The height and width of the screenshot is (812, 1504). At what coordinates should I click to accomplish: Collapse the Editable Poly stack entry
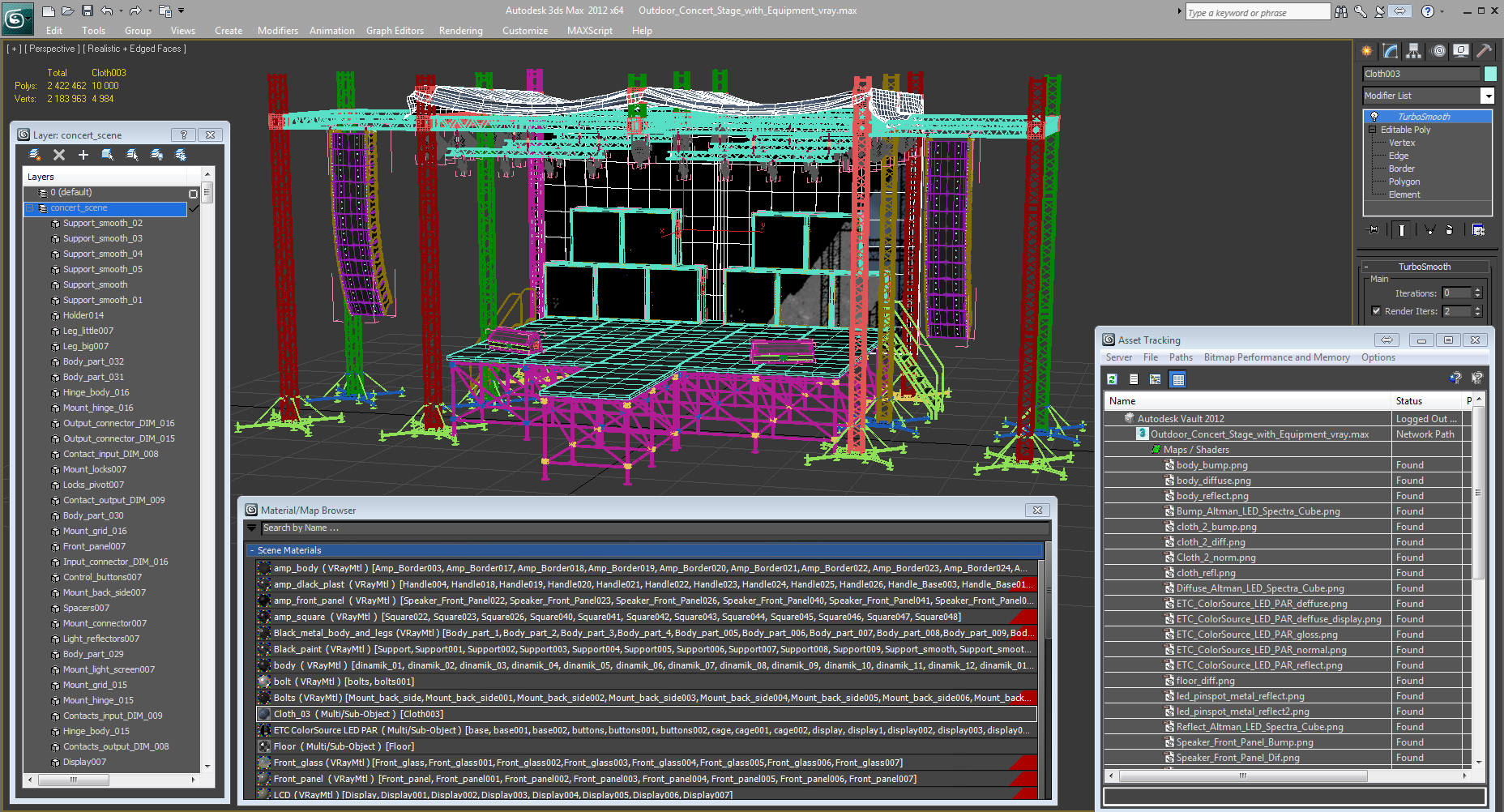[x=1373, y=130]
